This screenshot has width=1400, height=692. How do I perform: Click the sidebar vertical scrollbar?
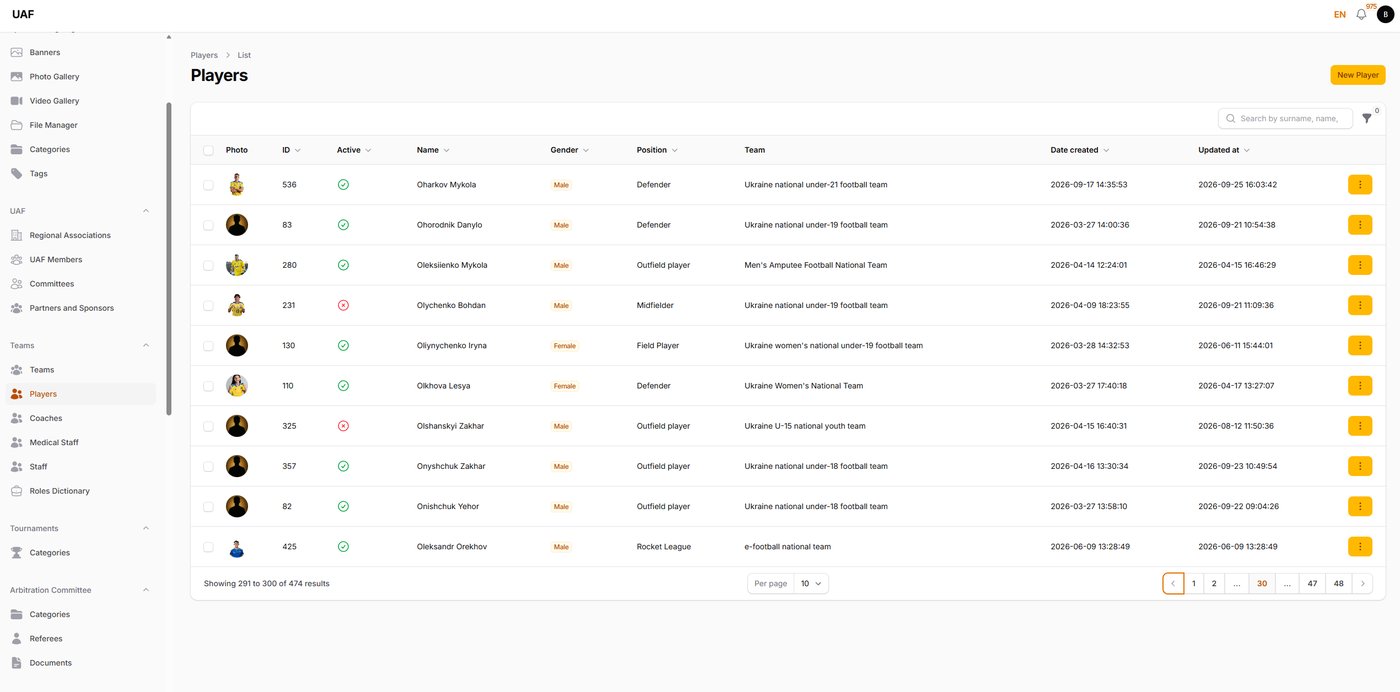click(169, 258)
